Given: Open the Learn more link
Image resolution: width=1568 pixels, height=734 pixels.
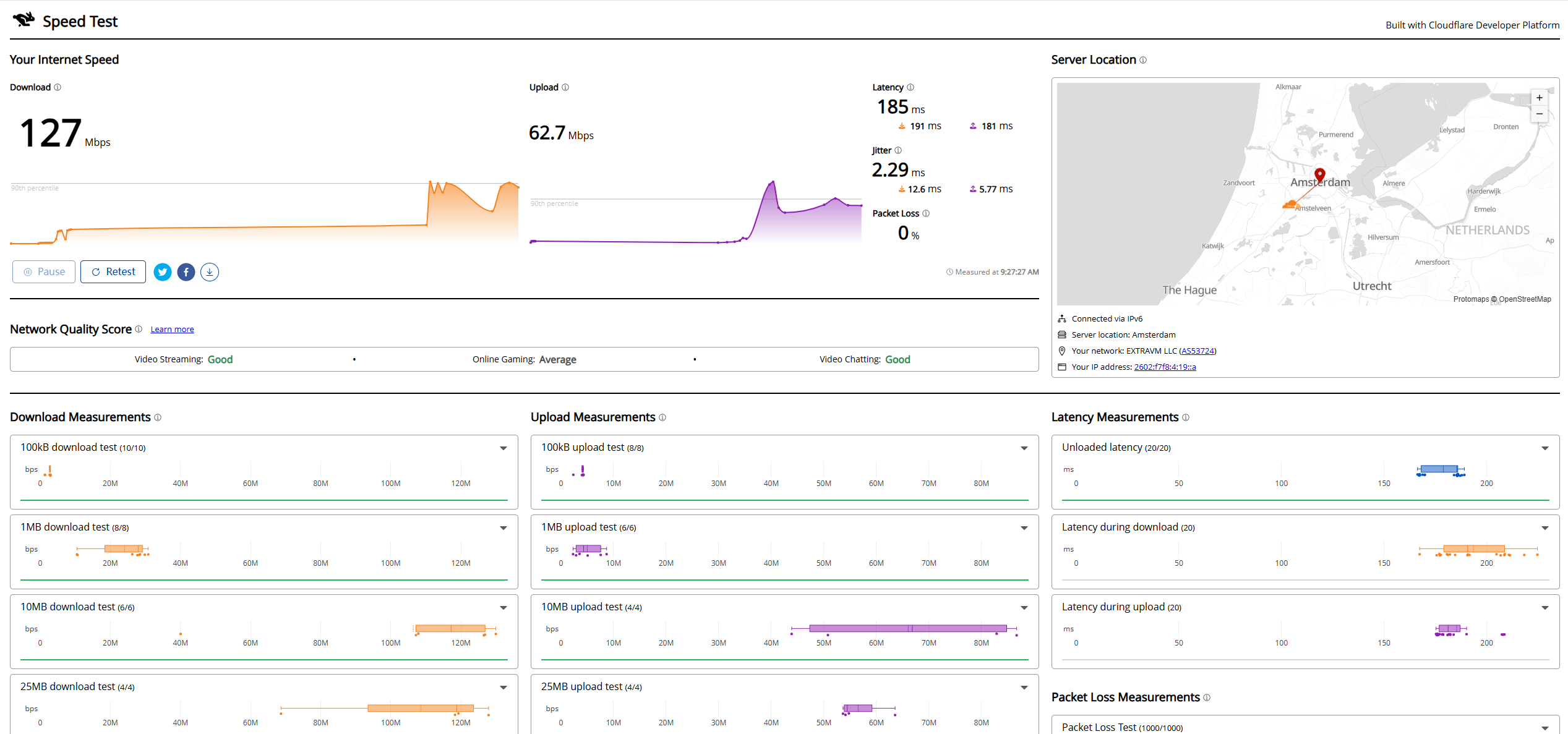Looking at the screenshot, I should [x=172, y=330].
